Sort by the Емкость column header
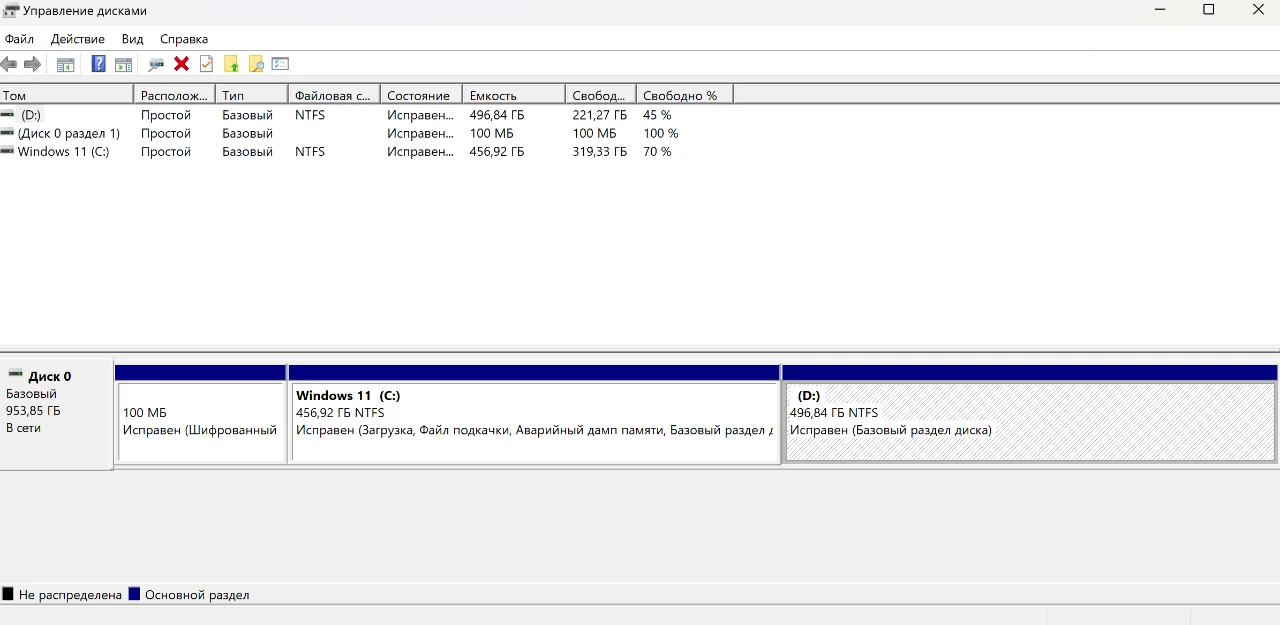Screen dimensions: 1280x625 point(514,95)
